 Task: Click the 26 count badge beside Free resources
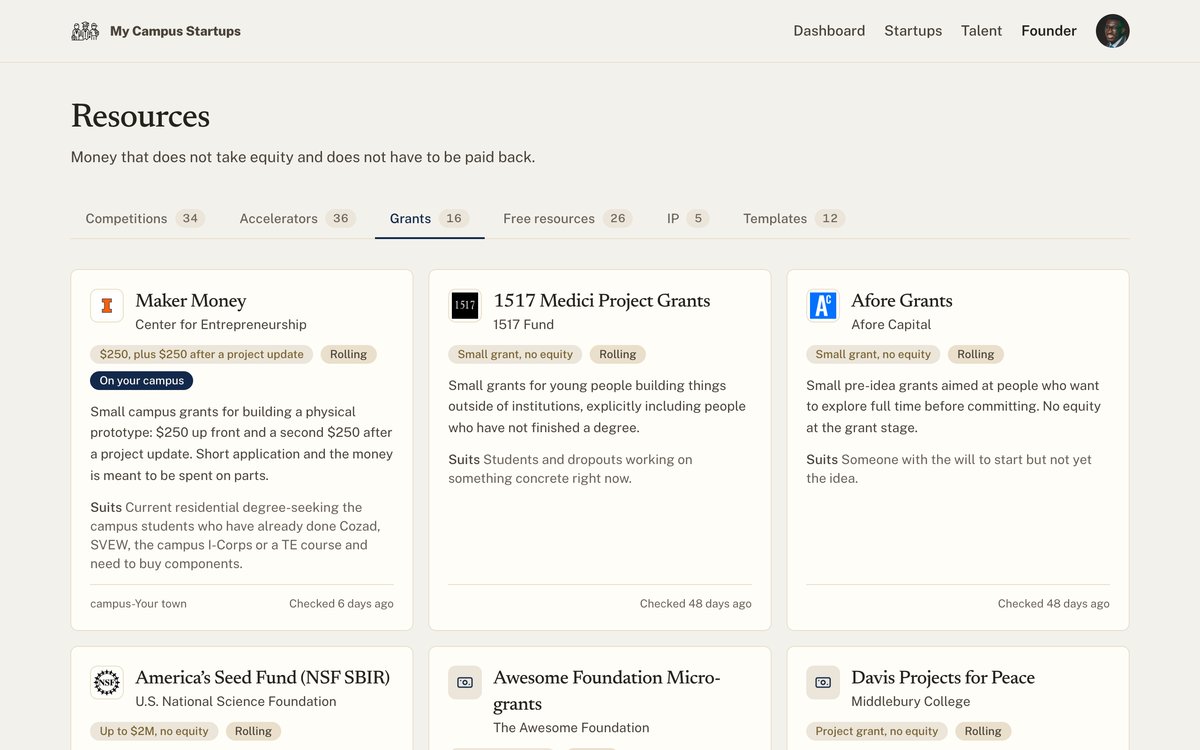[618, 218]
